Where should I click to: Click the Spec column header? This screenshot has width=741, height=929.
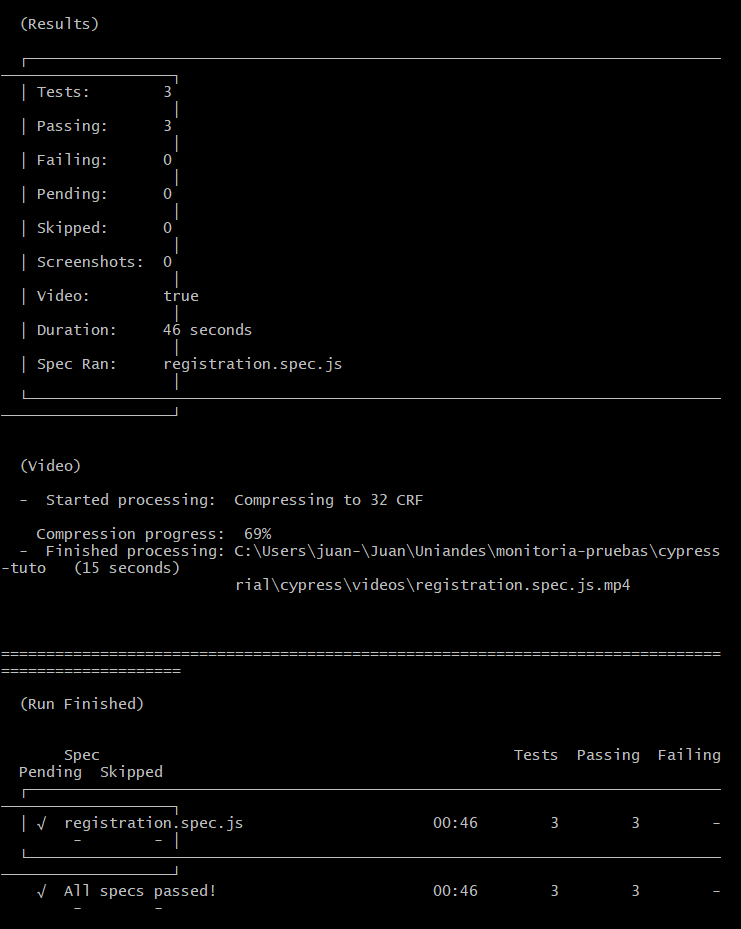pyautogui.click(x=81, y=755)
